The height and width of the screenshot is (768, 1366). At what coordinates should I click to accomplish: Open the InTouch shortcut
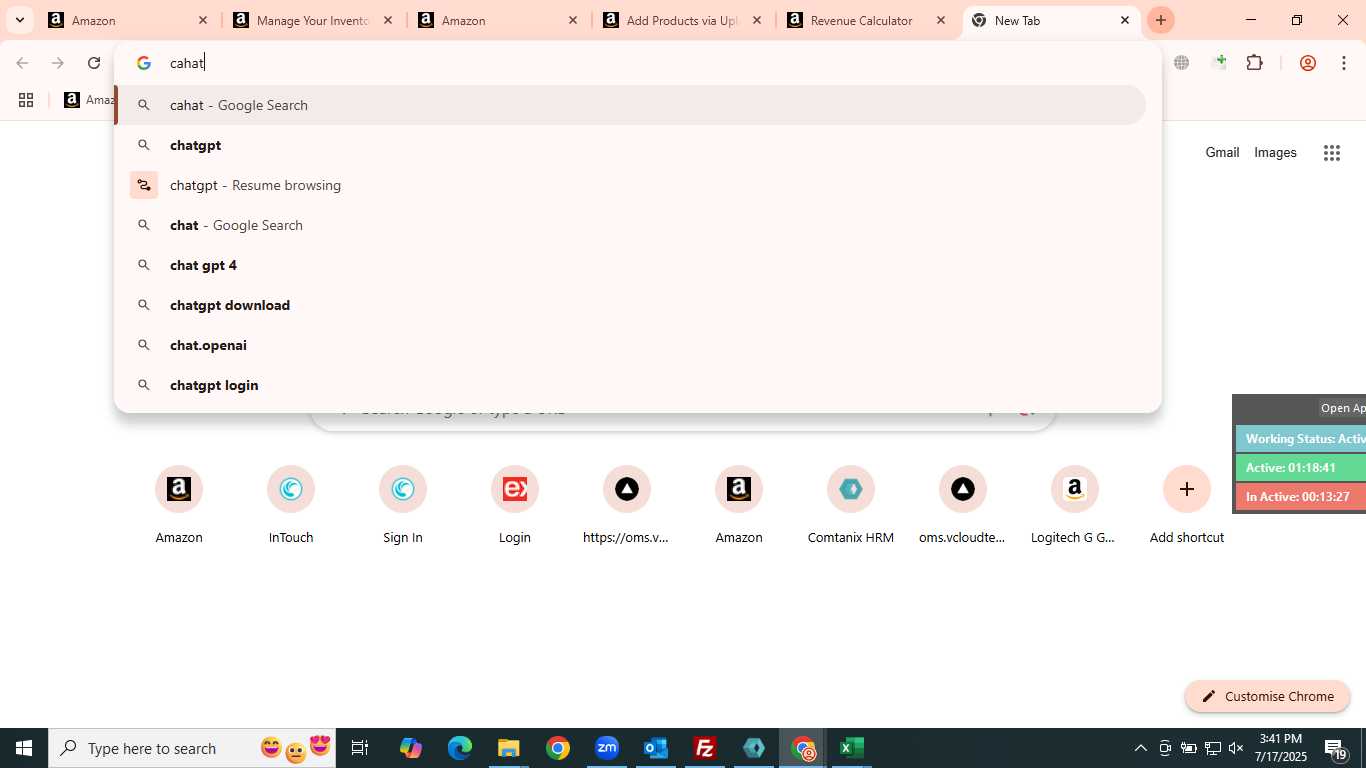tap(291, 506)
